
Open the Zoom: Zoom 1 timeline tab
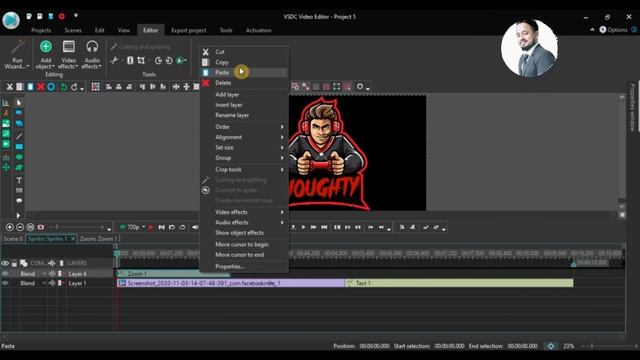[98, 239]
